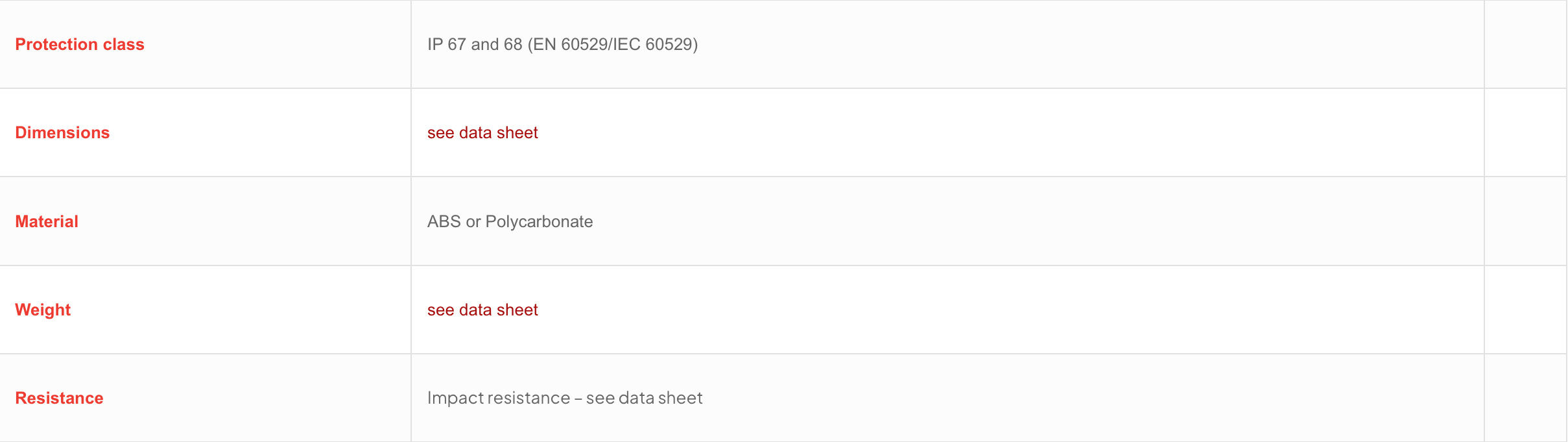Select the 'Protection class' row label

pyautogui.click(x=79, y=44)
